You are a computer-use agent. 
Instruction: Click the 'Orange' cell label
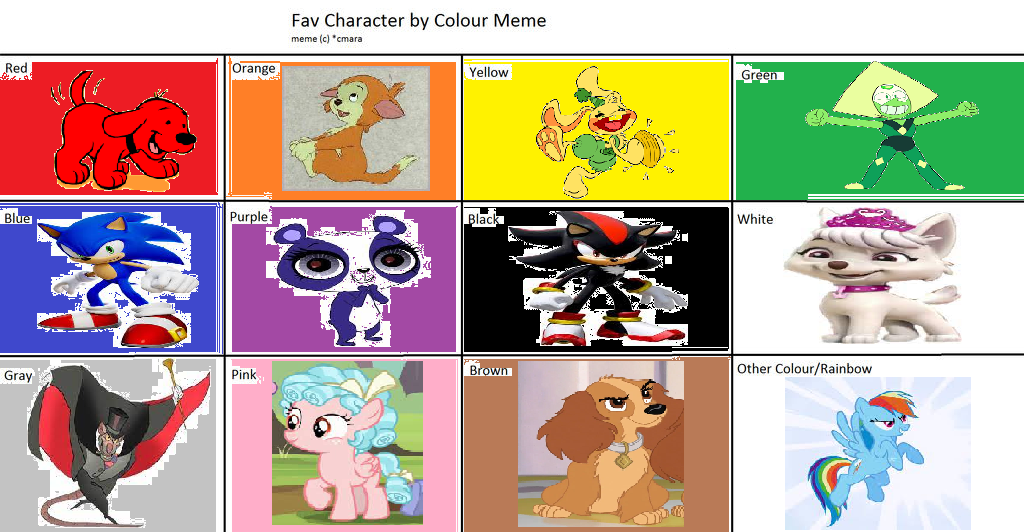click(253, 68)
